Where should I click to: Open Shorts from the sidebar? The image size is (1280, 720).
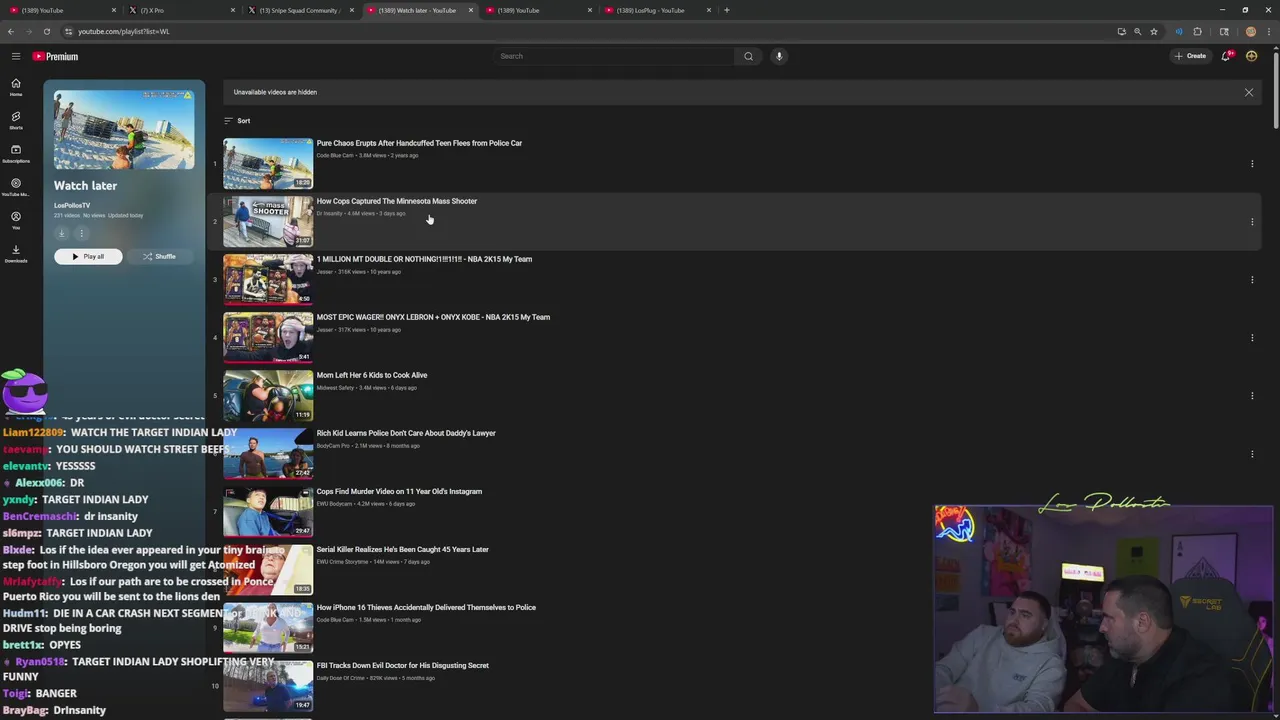(16, 120)
